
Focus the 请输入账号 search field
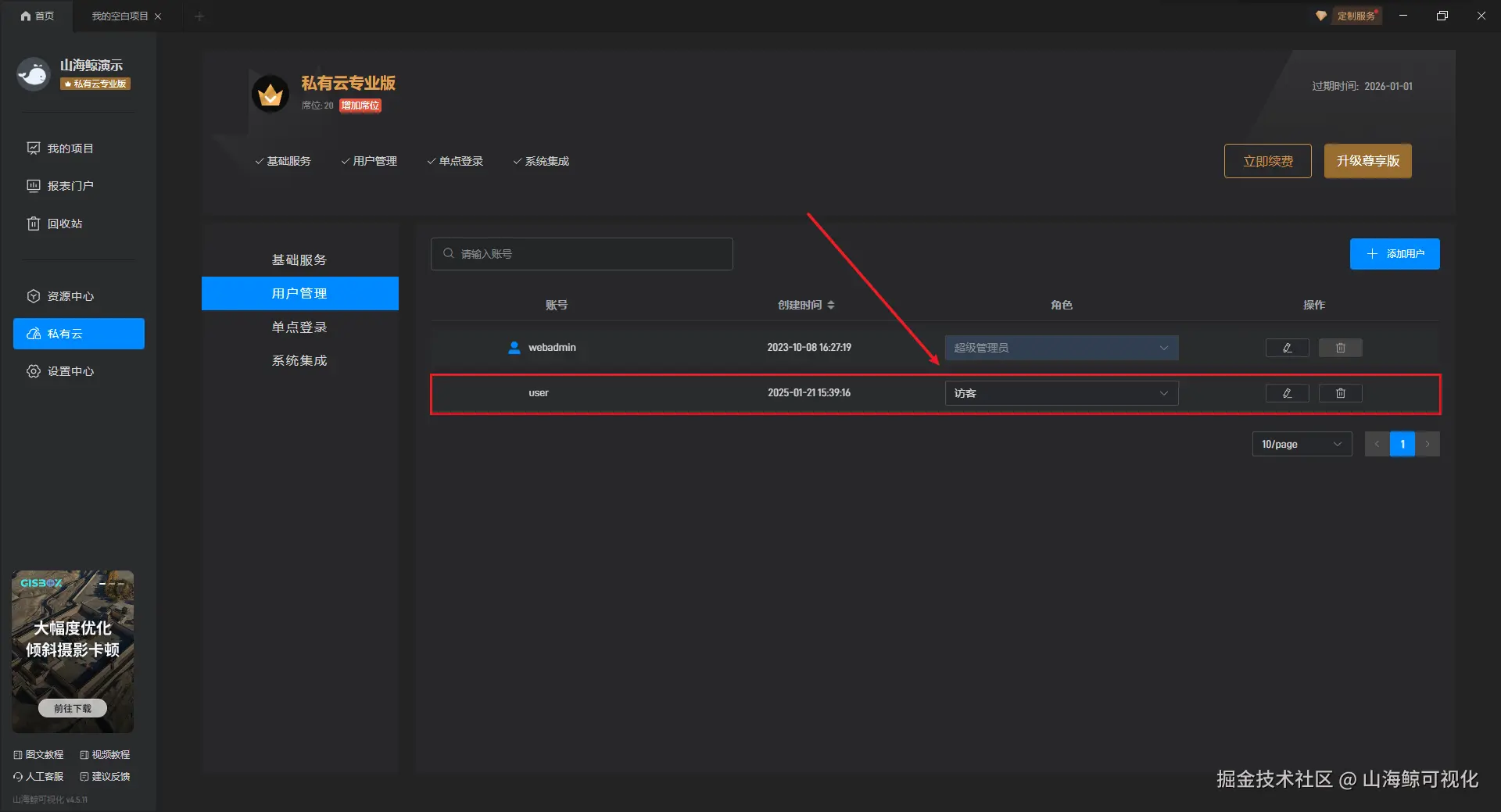click(x=582, y=254)
